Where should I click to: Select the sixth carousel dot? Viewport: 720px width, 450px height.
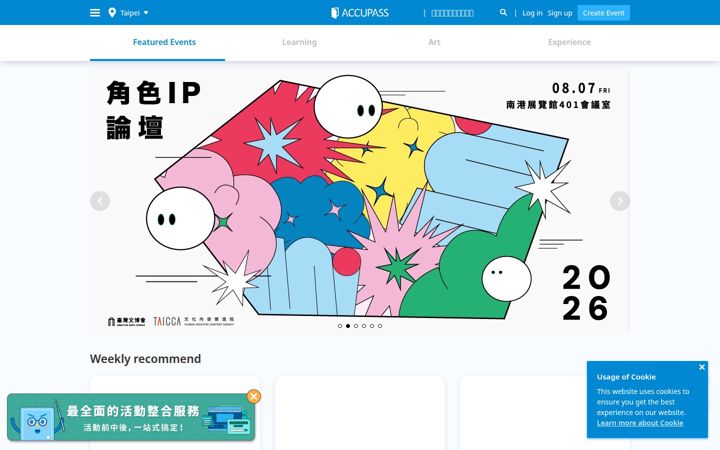point(380,326)
